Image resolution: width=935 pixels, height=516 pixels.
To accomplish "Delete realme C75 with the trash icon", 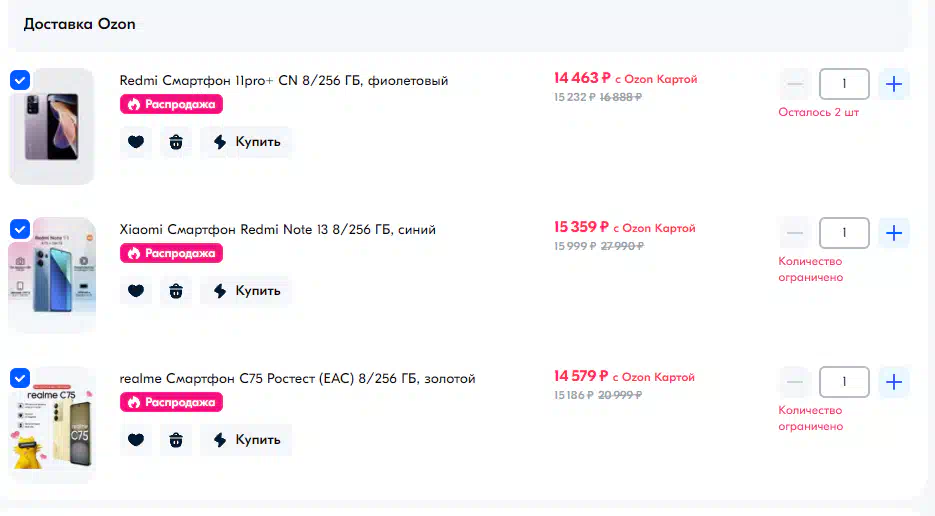I will tap(176, 440).
